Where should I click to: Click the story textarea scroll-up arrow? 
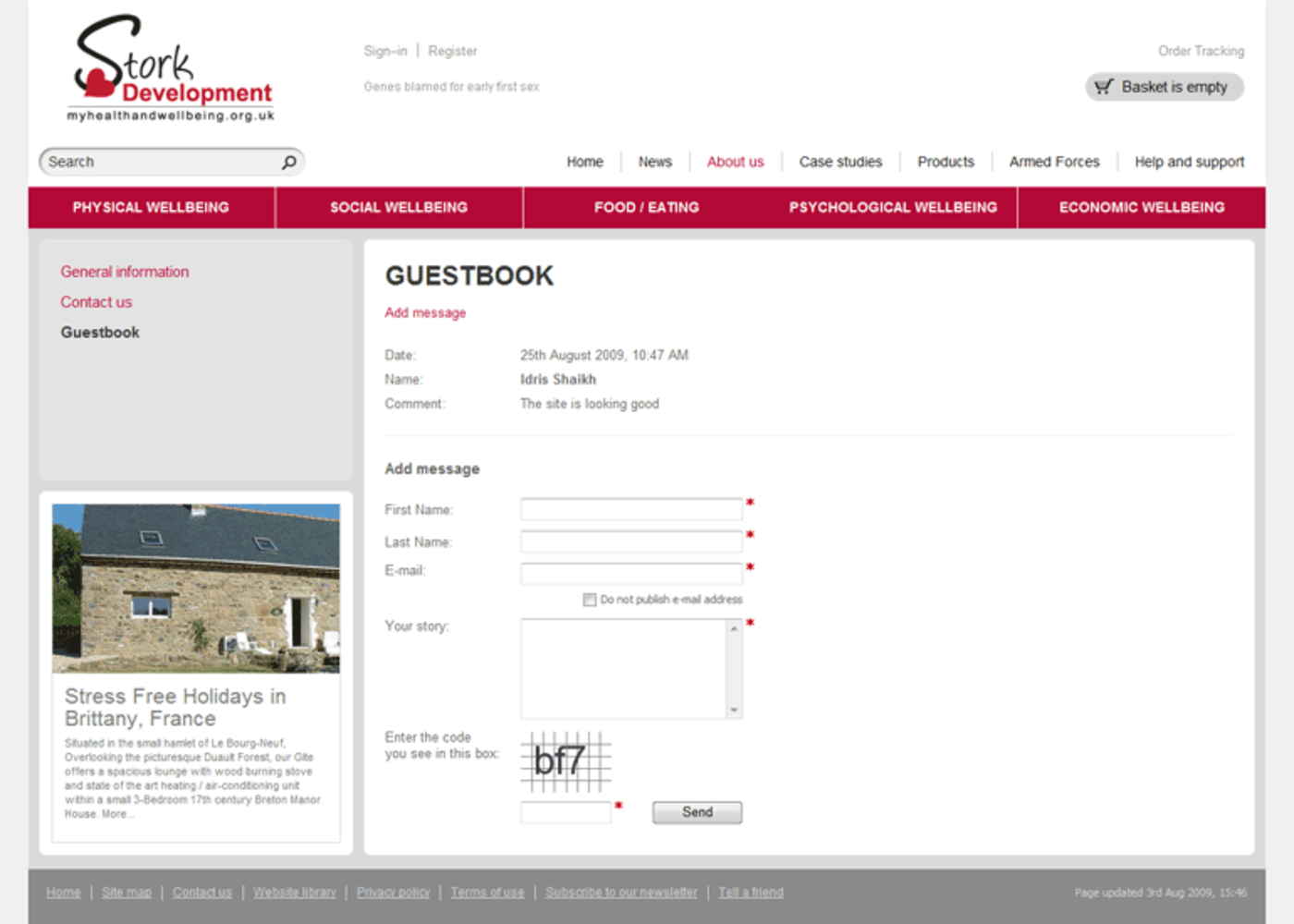pyautogui.click(x=734, y=628)
